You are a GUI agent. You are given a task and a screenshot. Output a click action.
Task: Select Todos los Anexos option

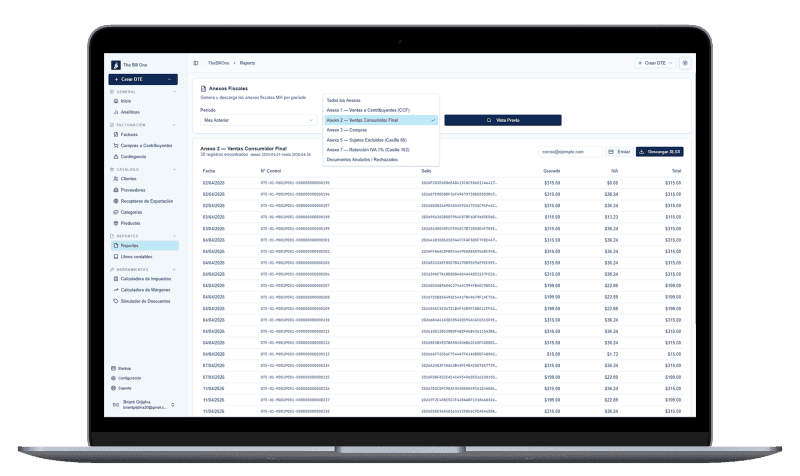[x=381, y=101]
